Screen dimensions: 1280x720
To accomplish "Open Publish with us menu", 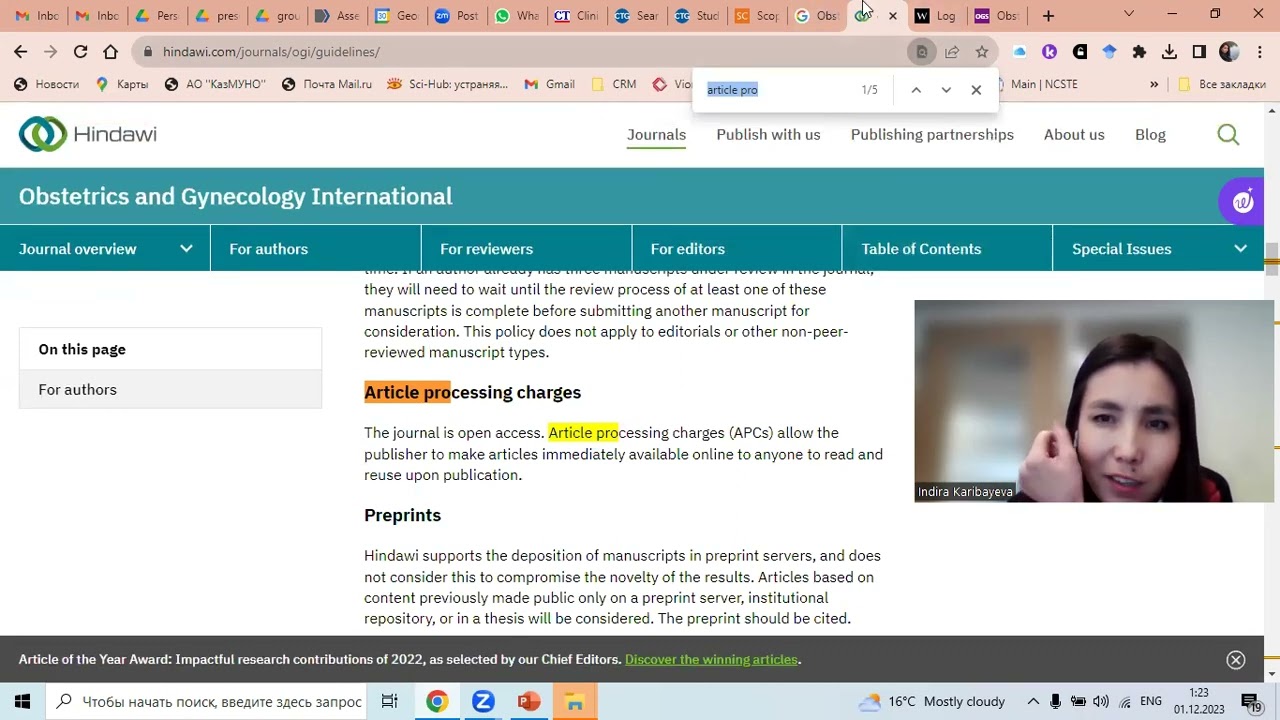I will pos(768,134).
